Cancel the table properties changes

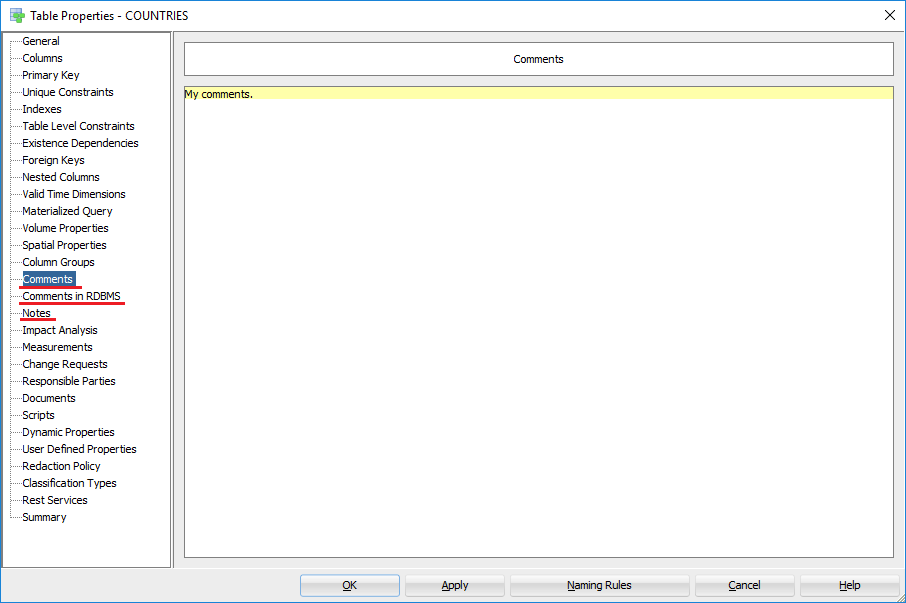coord(744,585)
